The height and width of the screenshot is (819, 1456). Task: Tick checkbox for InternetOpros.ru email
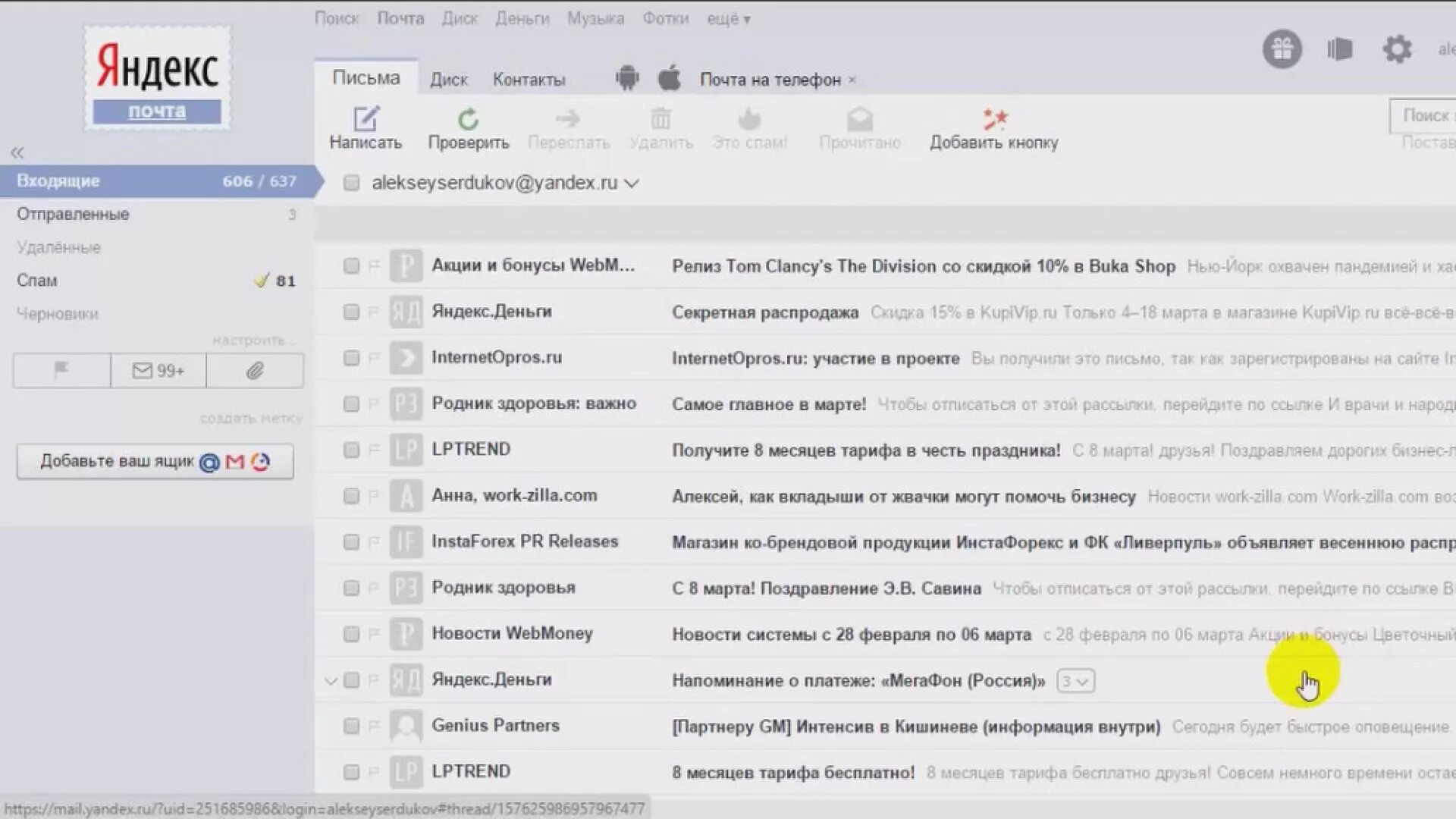(351, 358)
